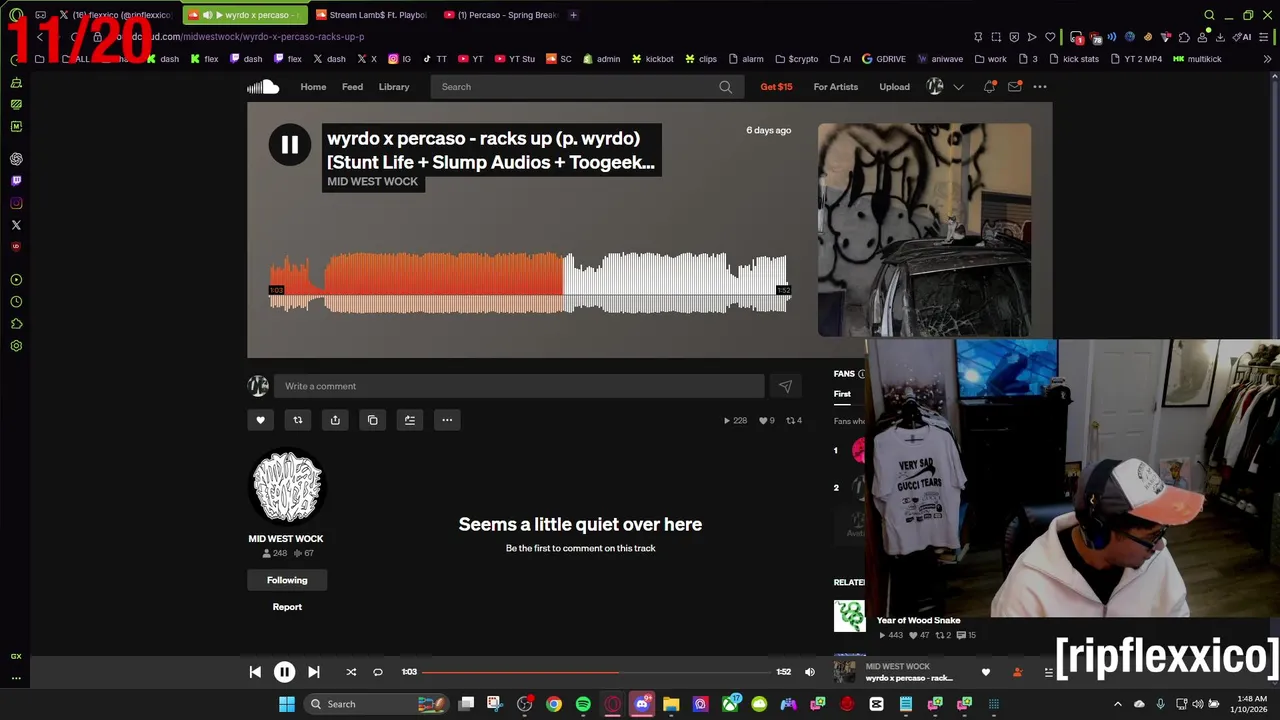This screenshot has height=720, width=1280.
Task: Click the SoundCloud search field
Action: pos(586,87)
